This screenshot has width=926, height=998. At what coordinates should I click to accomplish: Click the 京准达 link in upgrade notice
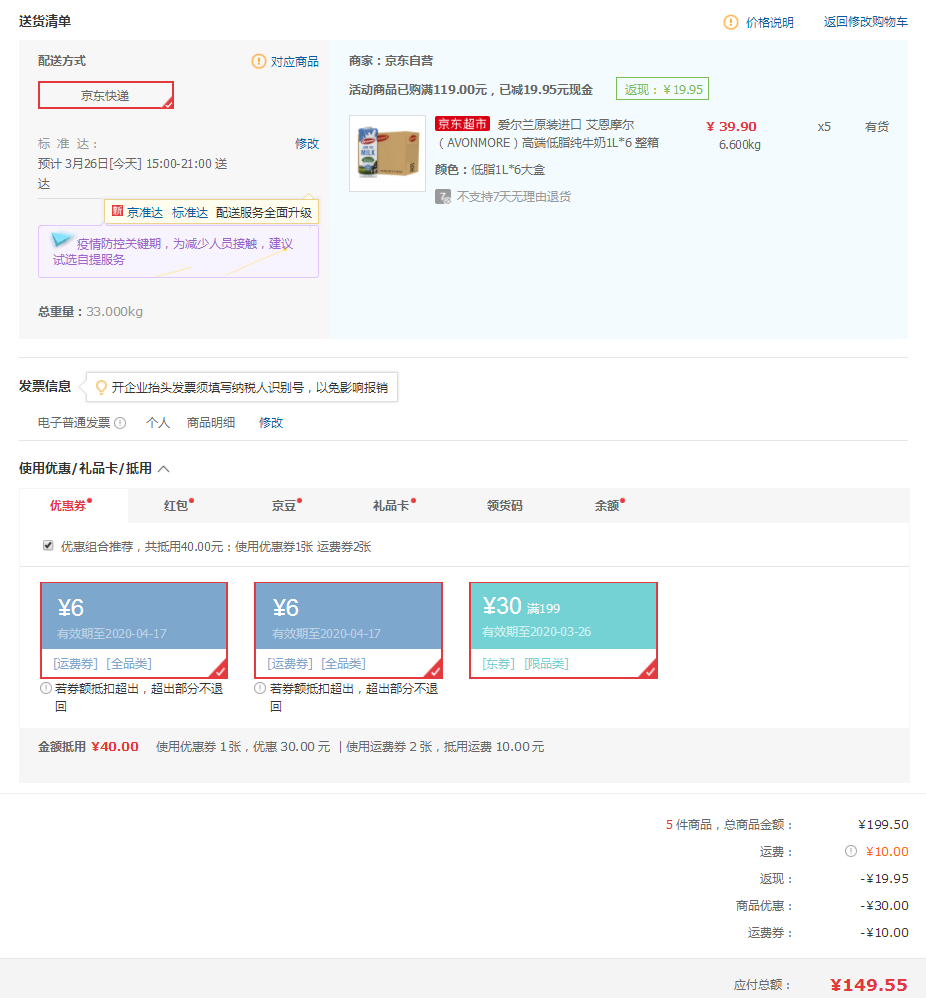point(145,213)
